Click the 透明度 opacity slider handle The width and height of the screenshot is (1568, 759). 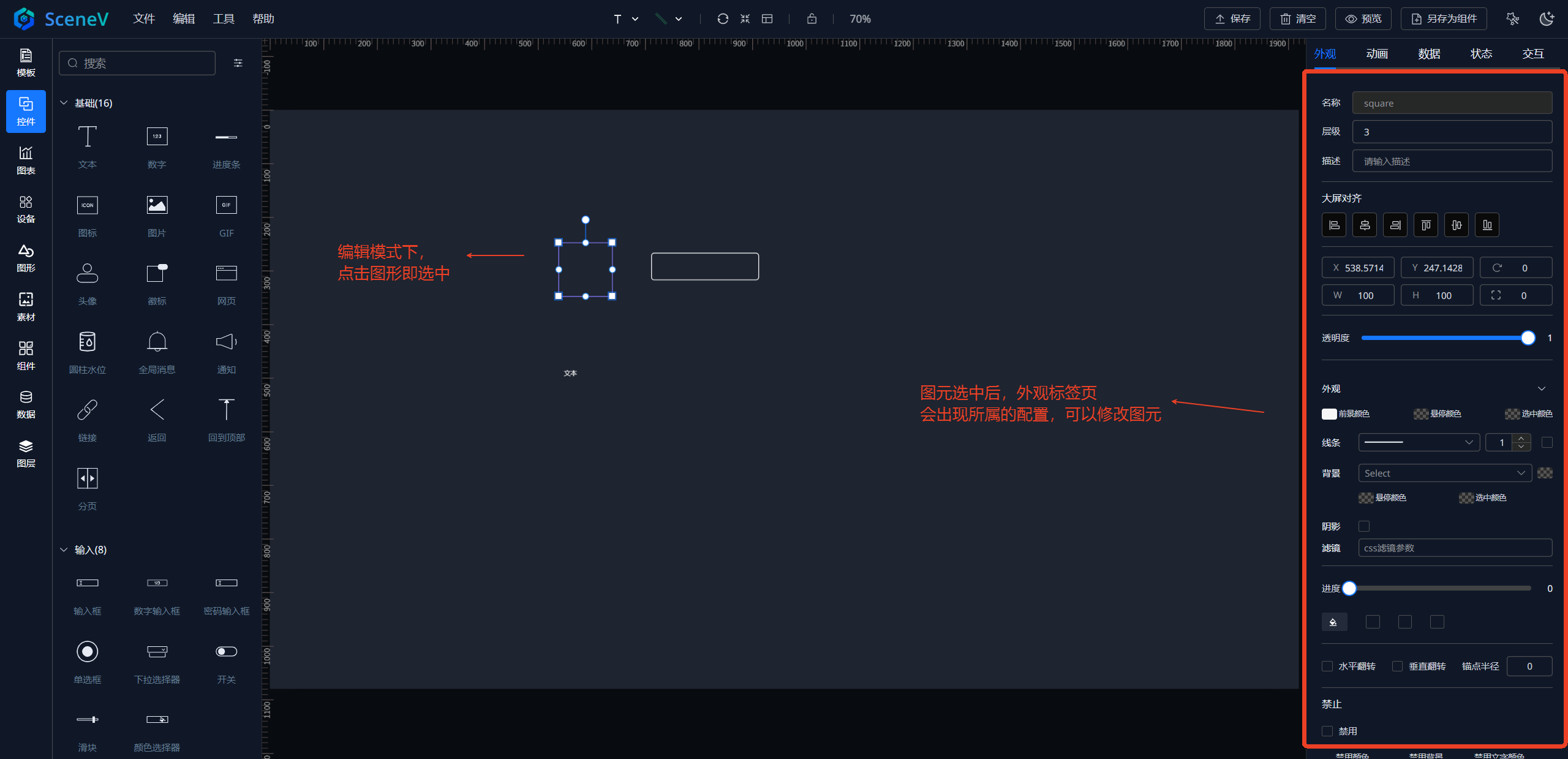coord(1528,338)
